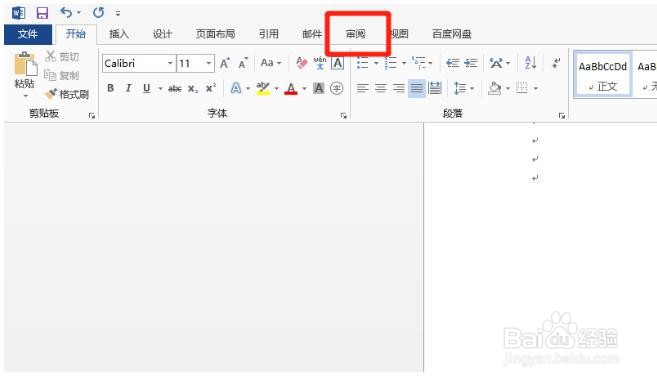Decrease paragraph indent

[453, 63]
